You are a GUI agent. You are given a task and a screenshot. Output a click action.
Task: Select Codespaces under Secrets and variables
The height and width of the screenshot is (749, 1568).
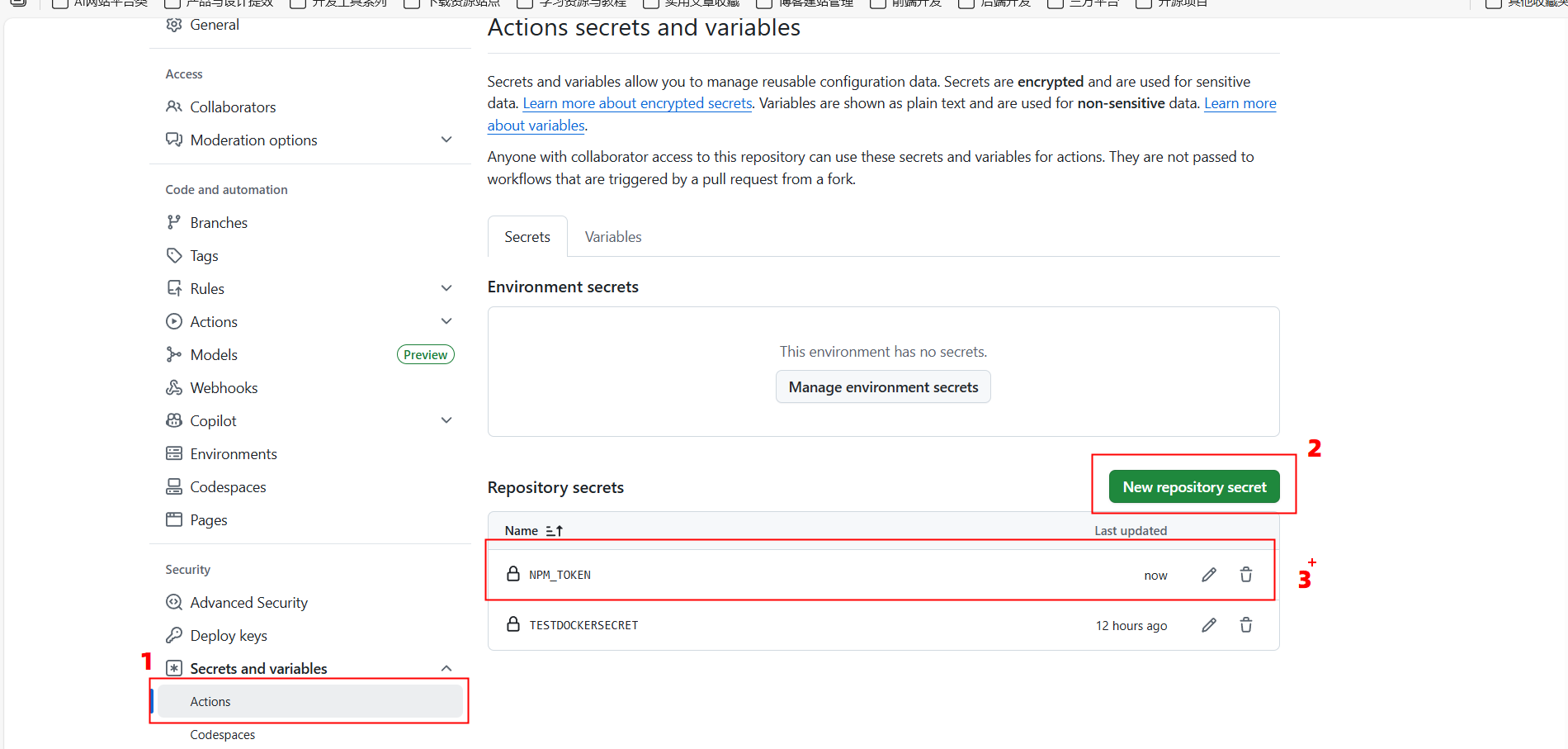click(223, 735)
